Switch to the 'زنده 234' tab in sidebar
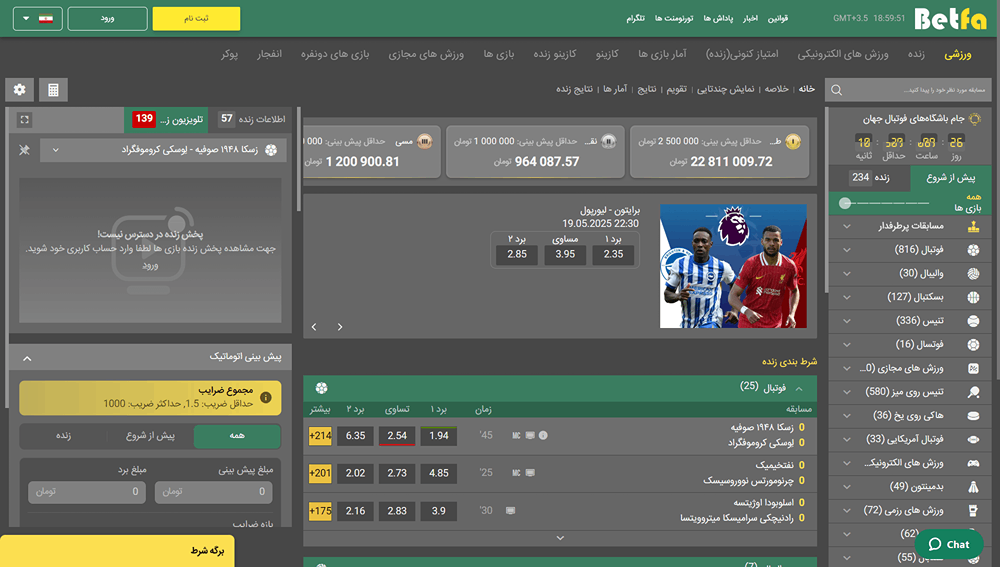 point(869,177)
